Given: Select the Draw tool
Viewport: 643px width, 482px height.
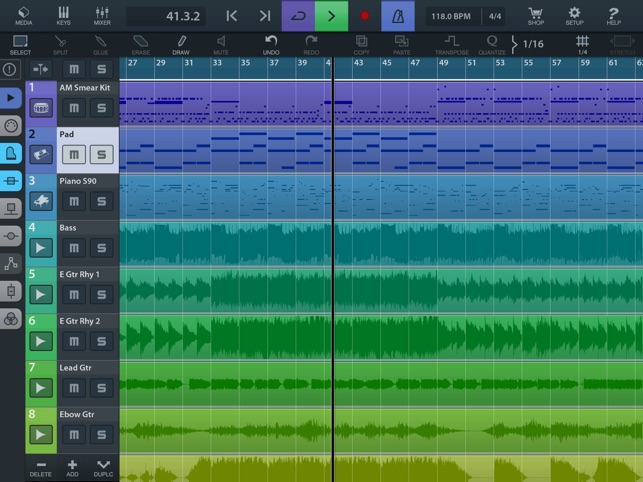Looking at the screenshot, I should (181, 45).
